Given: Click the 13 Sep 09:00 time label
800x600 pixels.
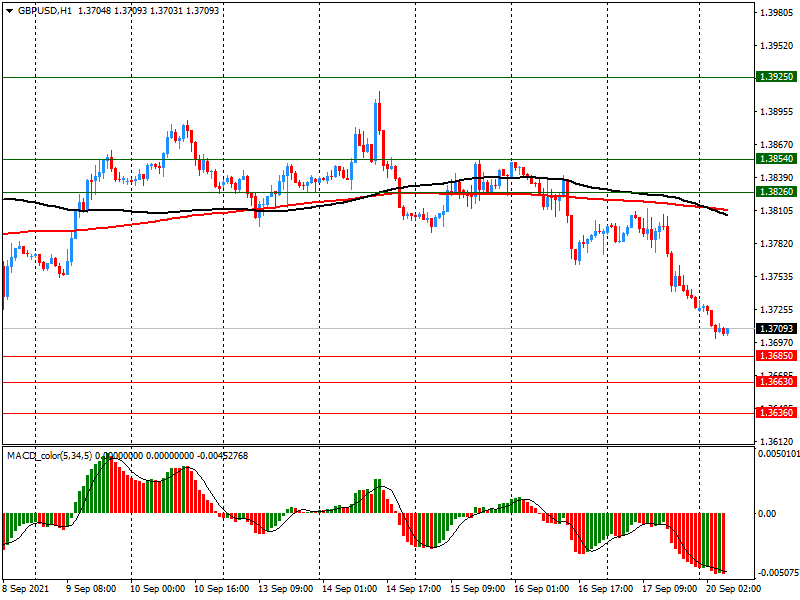Looking at the screenshot, I should (x=286, y=589).
